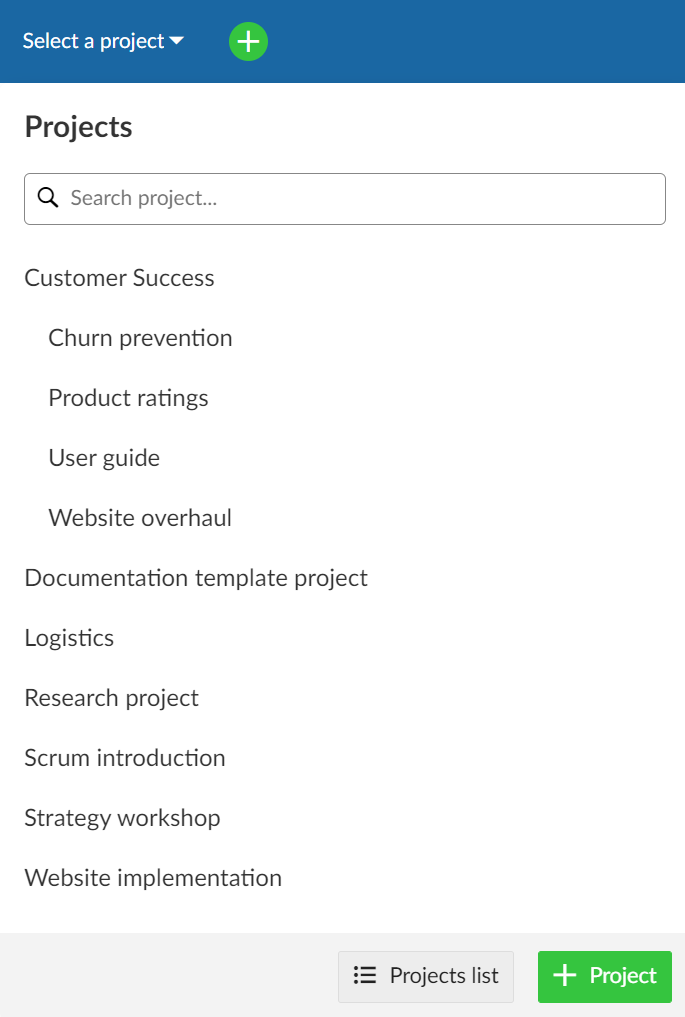Open Documentation template project
This screenshot has width=685, height=1017.
pyautogui.click(x=196, y=578)
